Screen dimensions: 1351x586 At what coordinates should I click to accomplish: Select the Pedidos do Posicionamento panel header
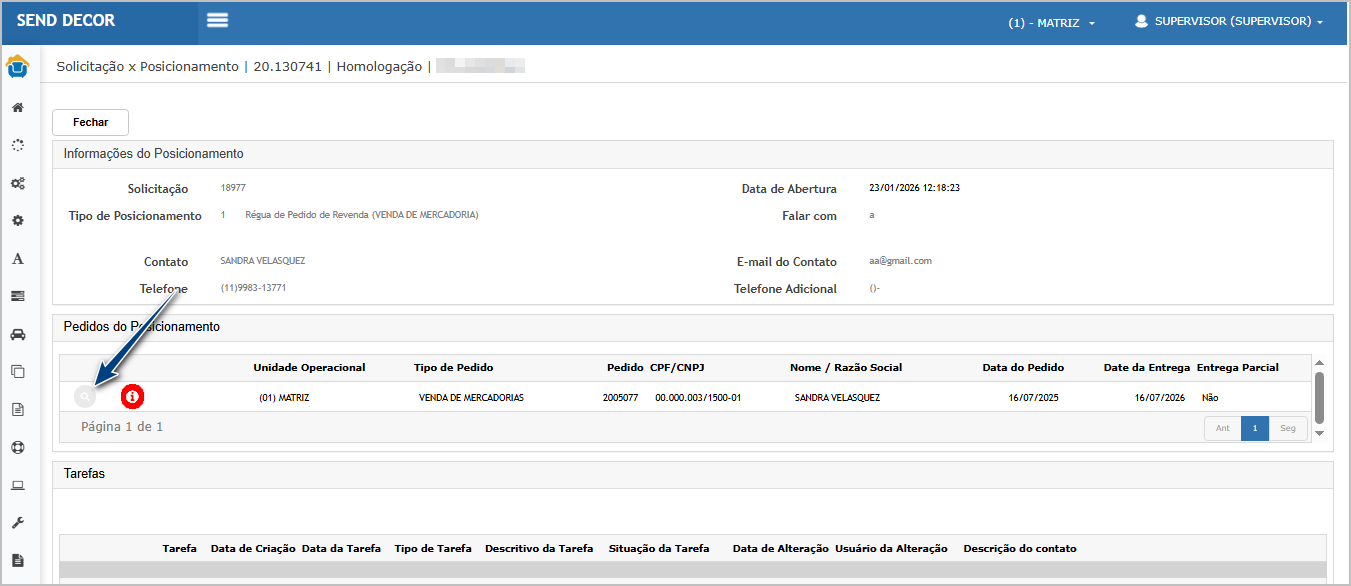click(142, 327)
